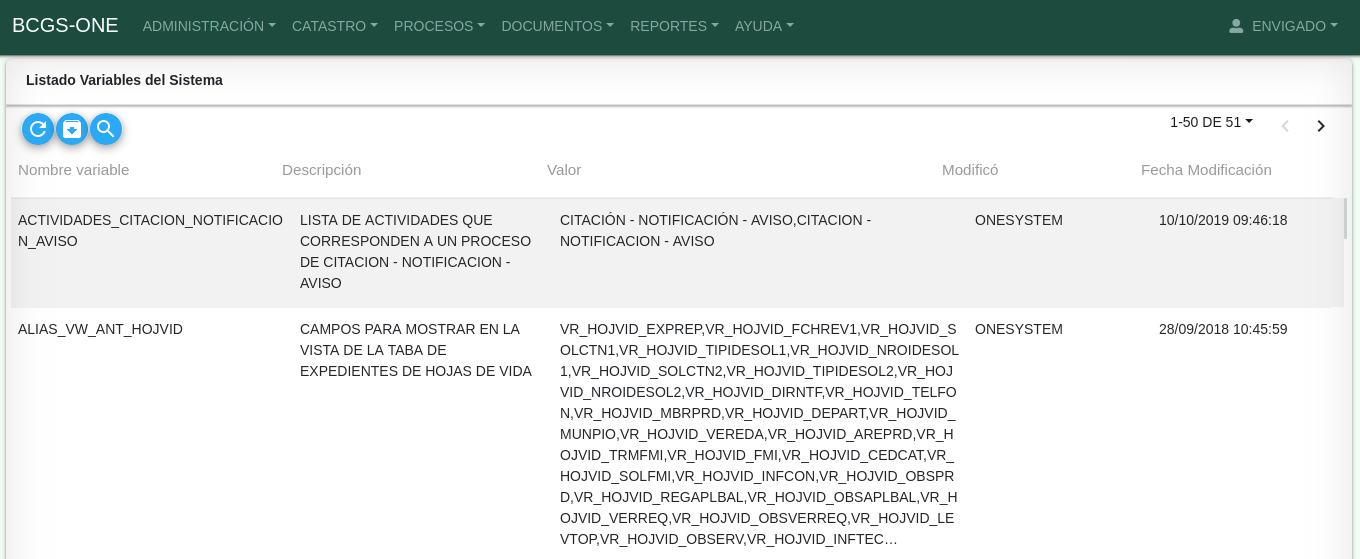Open the ADMINISTRACIÓN menu
Screen dimensions: 1360x559
(x=209, y=26)
